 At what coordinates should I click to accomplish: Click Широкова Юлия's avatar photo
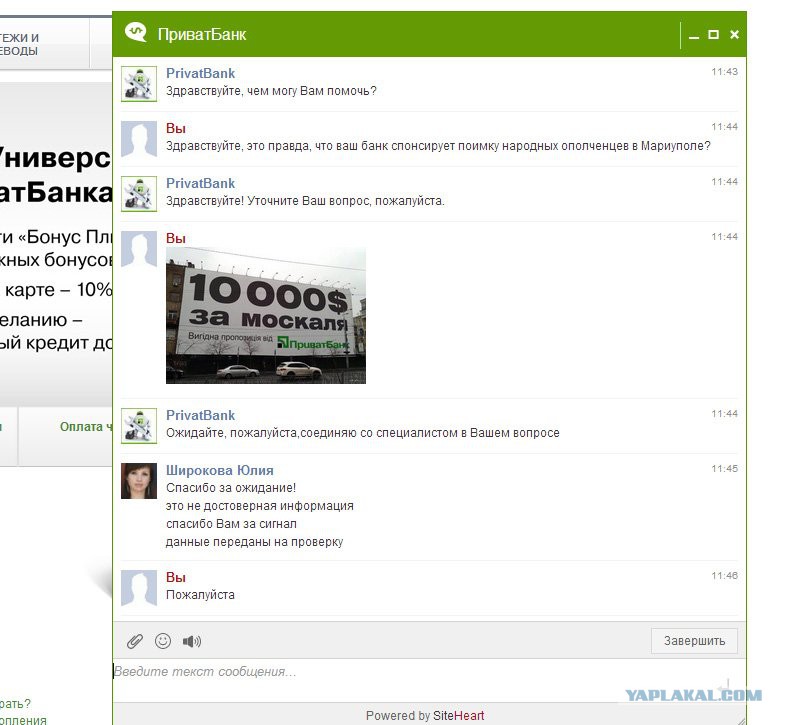[139, 481]
